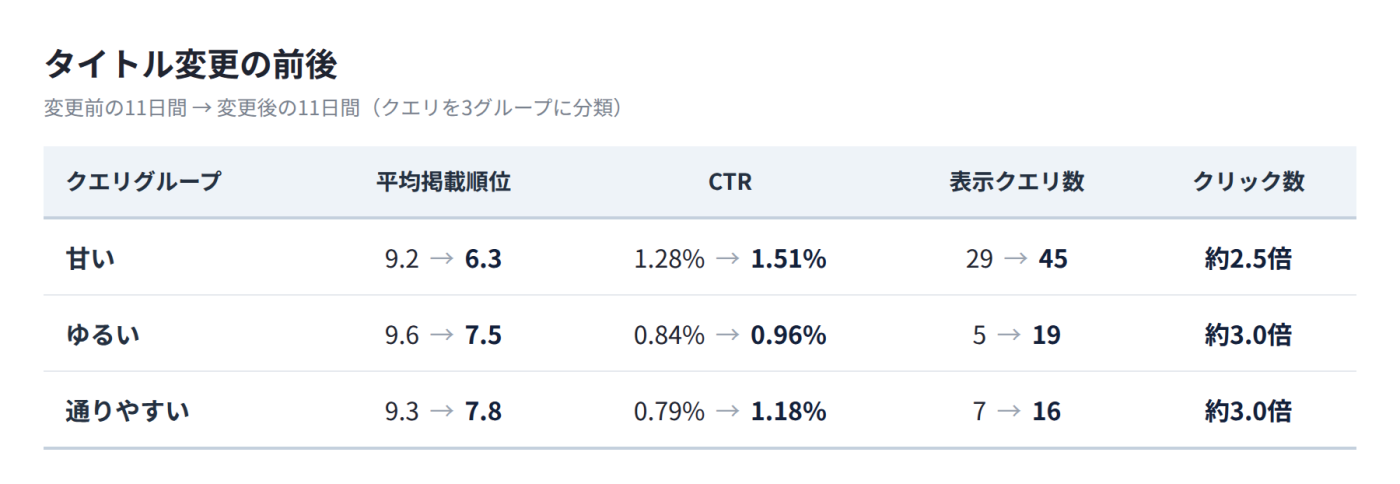1400x484 pixels.
Task: Click the タイトル変更の前後 heading
Action: click(191, 65)
